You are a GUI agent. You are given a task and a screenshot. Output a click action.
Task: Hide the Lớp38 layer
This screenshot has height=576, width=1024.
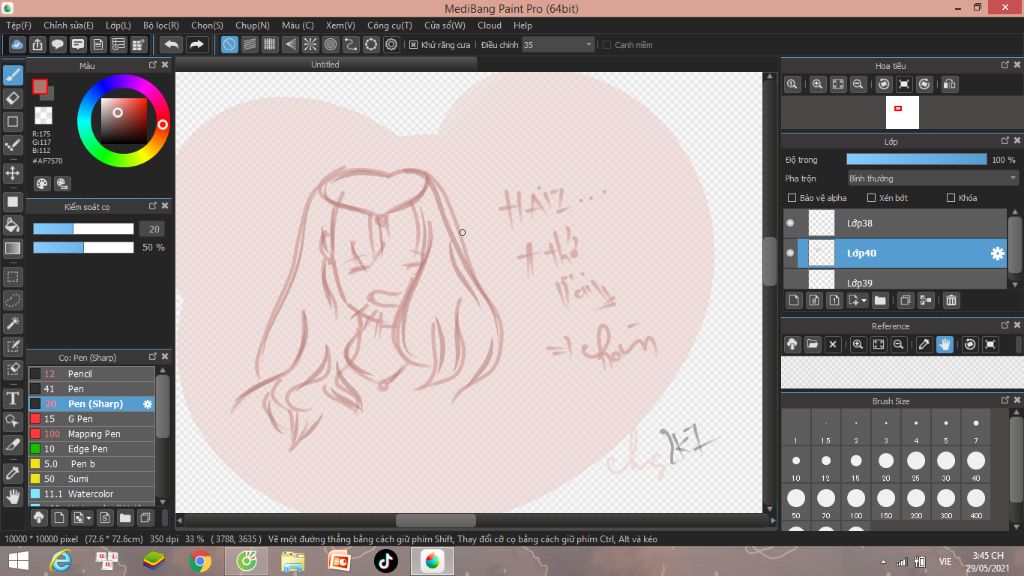pyautogui.click(x=790, y=223)
